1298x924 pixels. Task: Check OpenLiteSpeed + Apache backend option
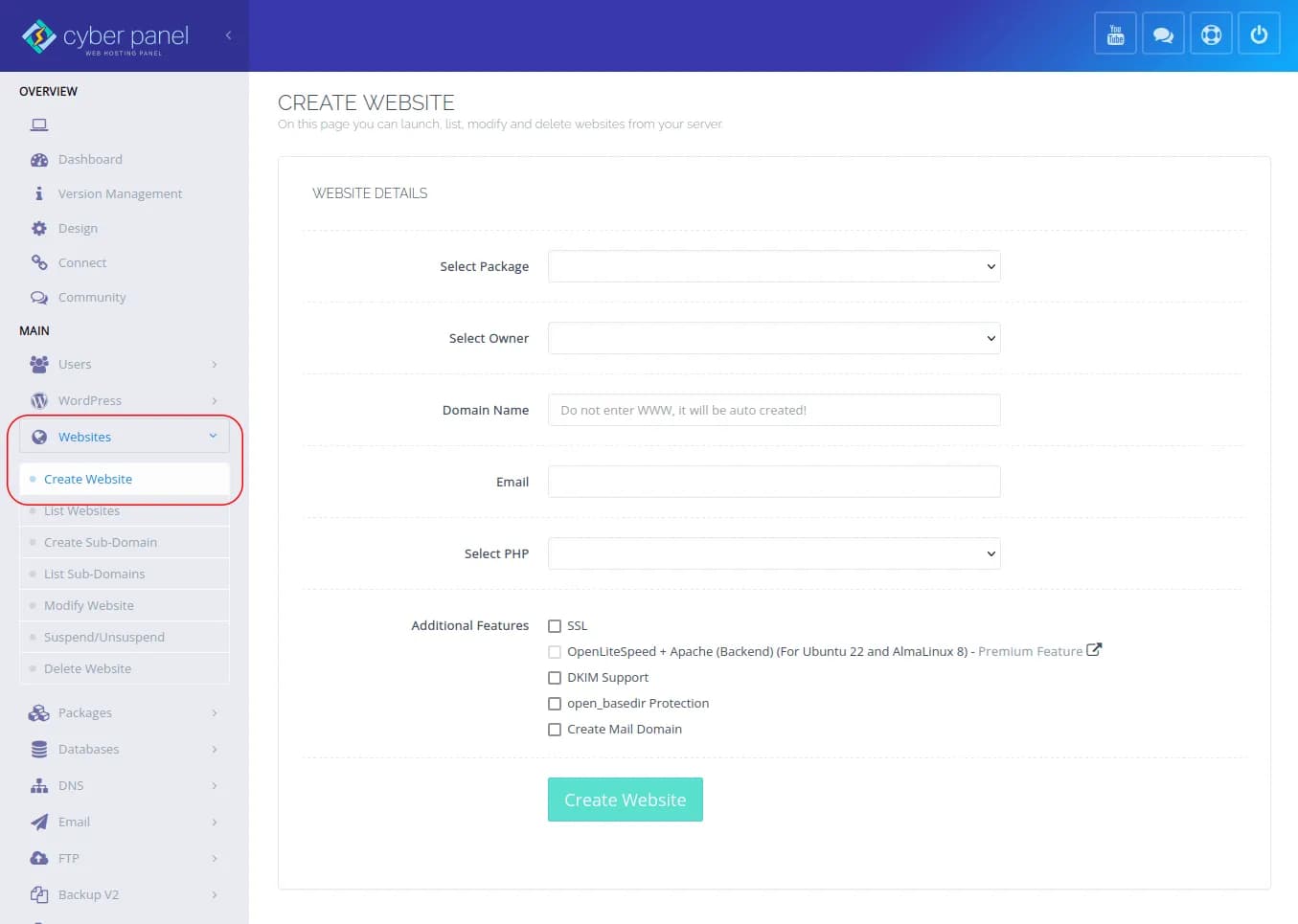tap(555, 652)
